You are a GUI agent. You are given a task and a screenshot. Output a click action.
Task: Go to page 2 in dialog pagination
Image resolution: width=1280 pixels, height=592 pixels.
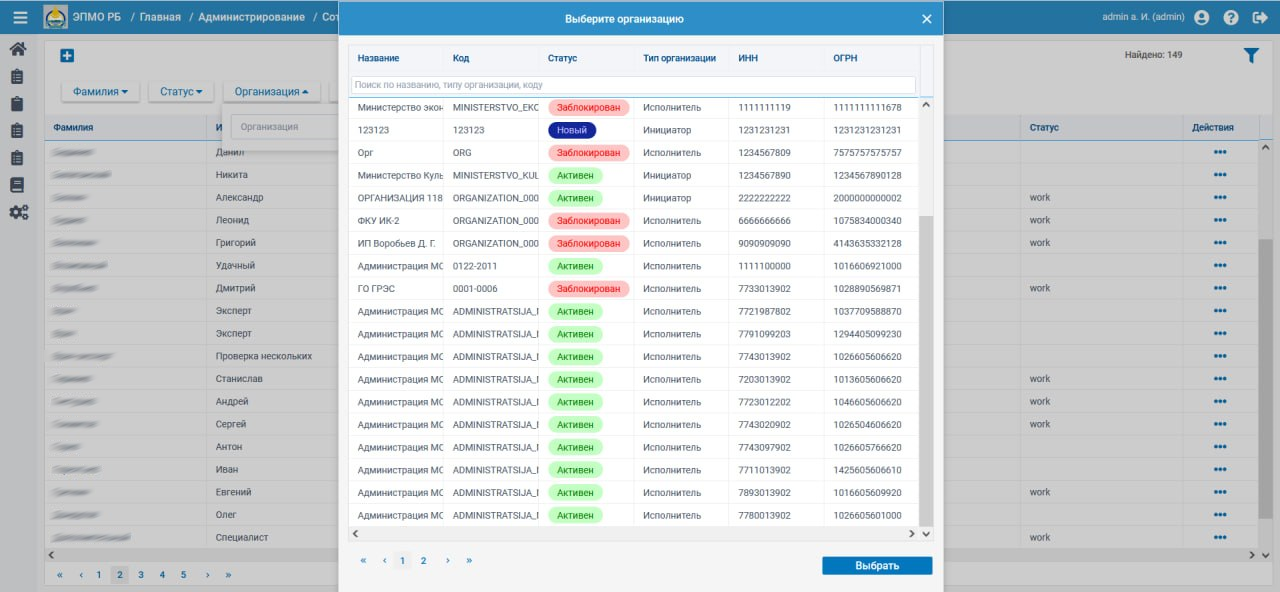pos(423,561)
